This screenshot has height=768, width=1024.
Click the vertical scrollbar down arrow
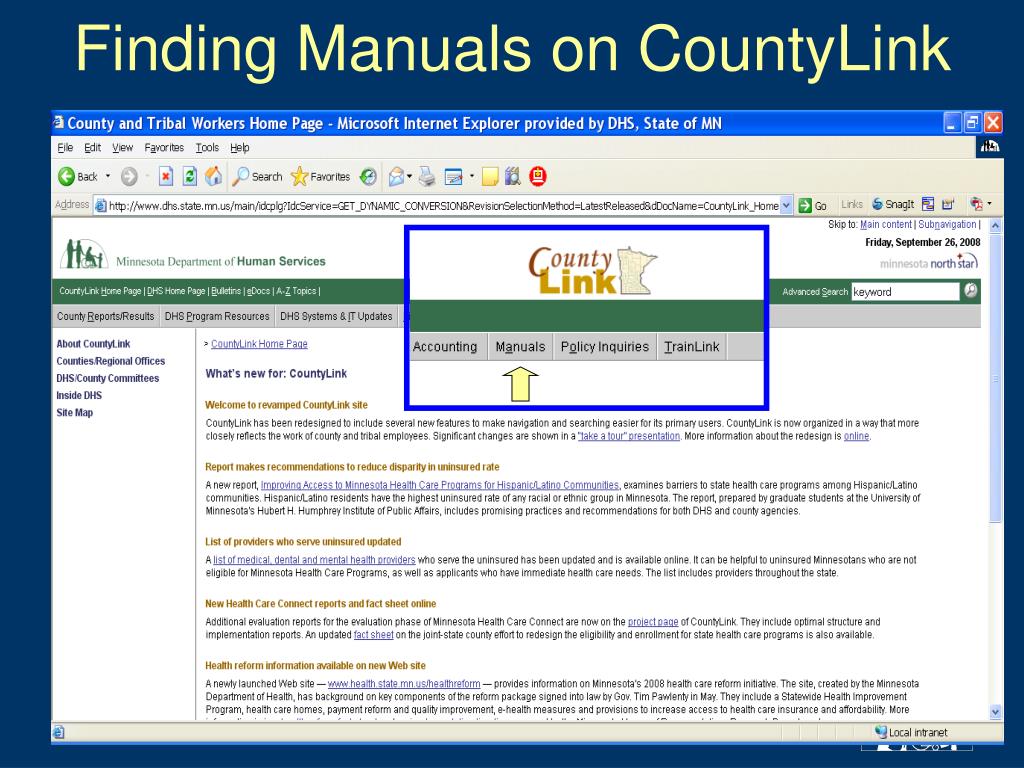(x=995, y=712)
